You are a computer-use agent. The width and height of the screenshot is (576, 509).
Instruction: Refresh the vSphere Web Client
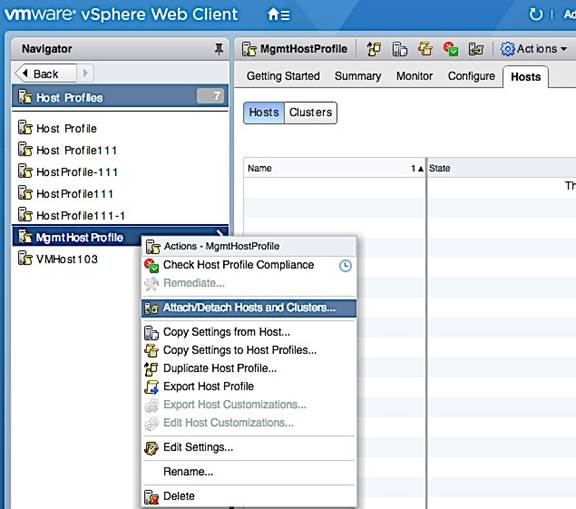(536, 15)
